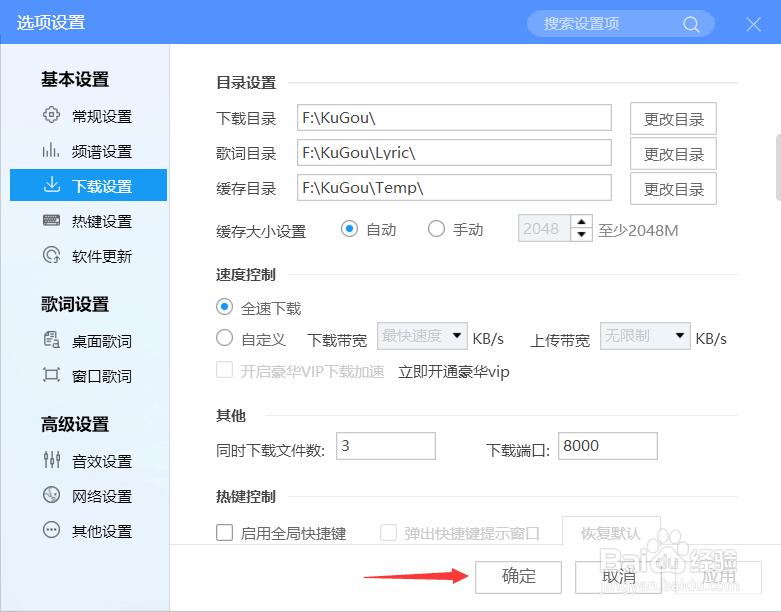Click the globe icon beside 网络设置
The image size is (781, 612).
pos(51,494)
